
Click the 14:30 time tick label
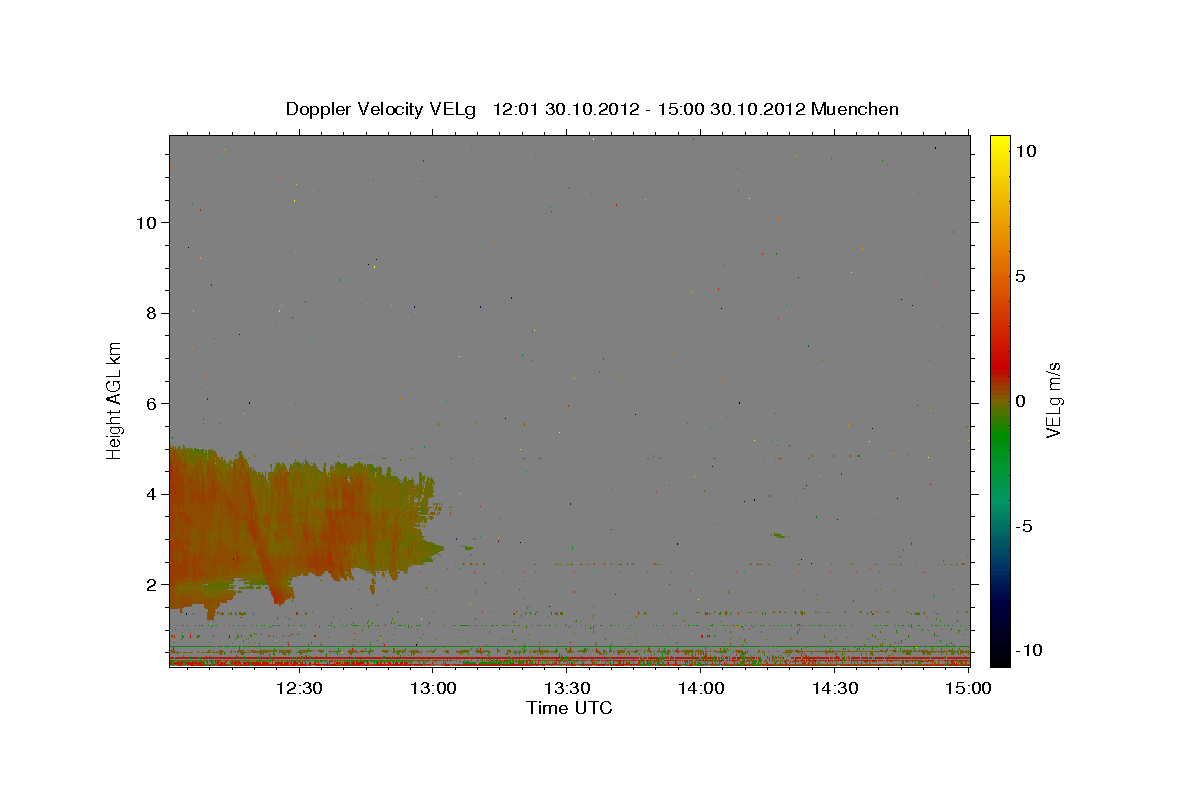836,688
